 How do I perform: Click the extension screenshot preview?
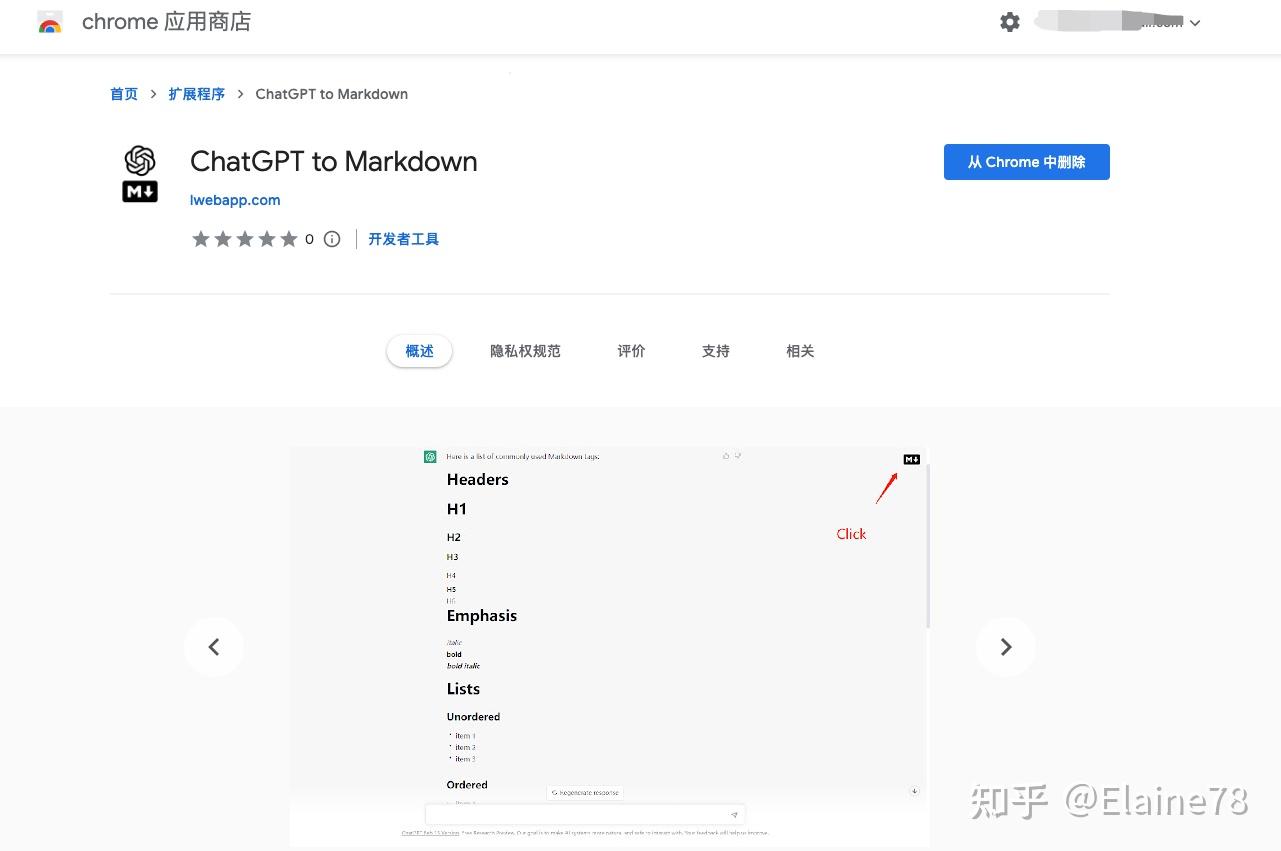608,646
